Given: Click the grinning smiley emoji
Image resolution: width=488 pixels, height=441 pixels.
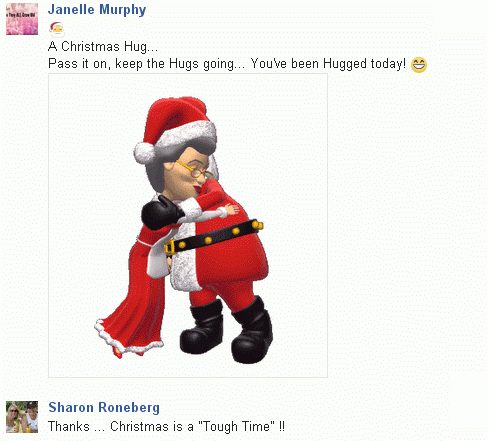Looking at the screenshot, I should point(419,65).
